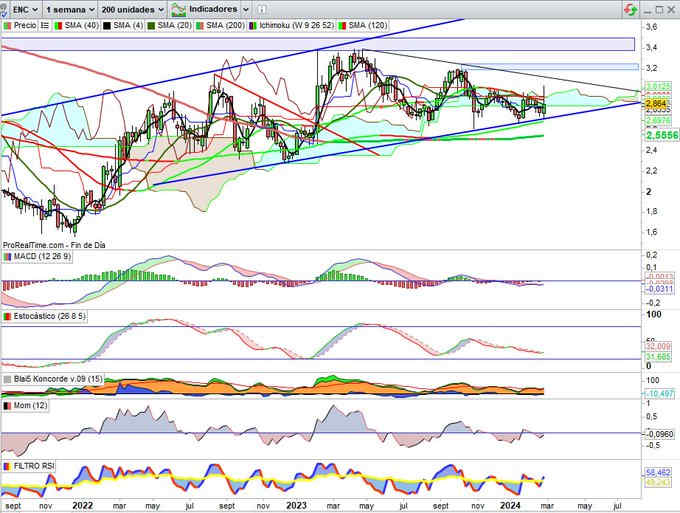The height and width of the screenshot is (513, 680).
Task: Click the Blai5 Koncorde panel icon
Action: (7, 379)
